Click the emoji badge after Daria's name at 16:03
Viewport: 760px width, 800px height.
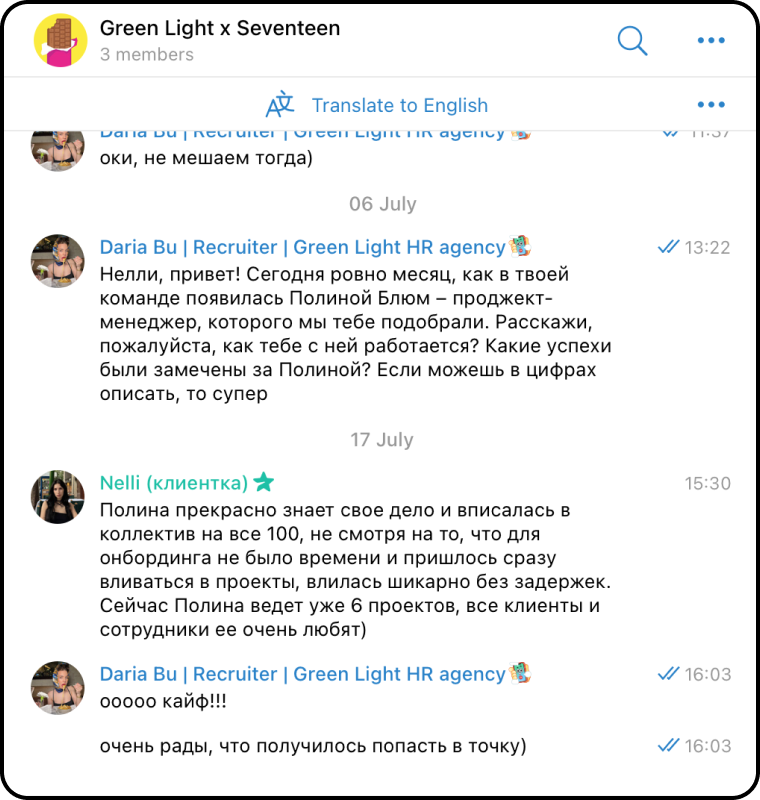click(x=520, y=673)
